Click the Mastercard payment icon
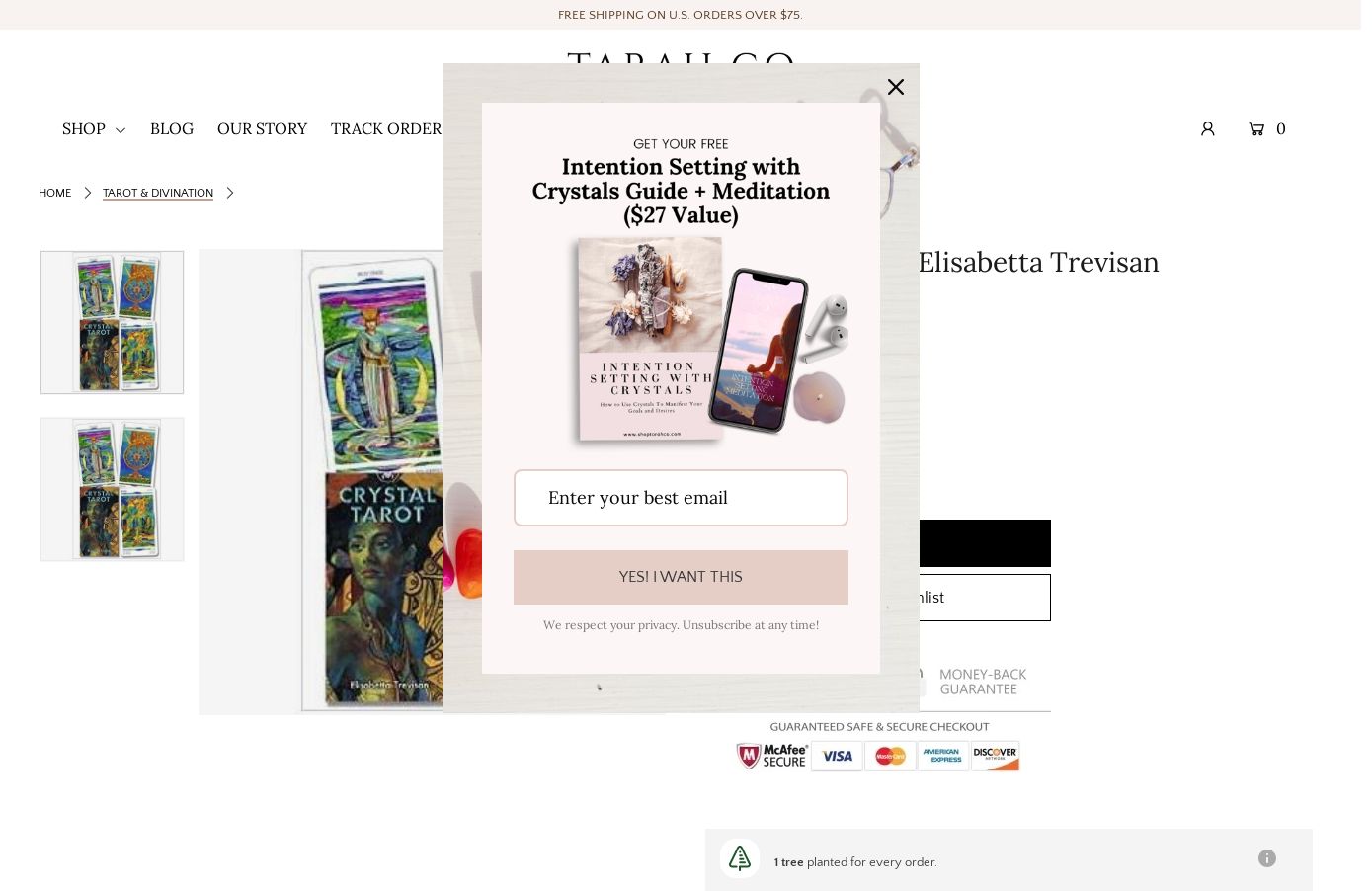Viewport: 1372px width, 891px height. pyautogui.click(x=890, y=756)
